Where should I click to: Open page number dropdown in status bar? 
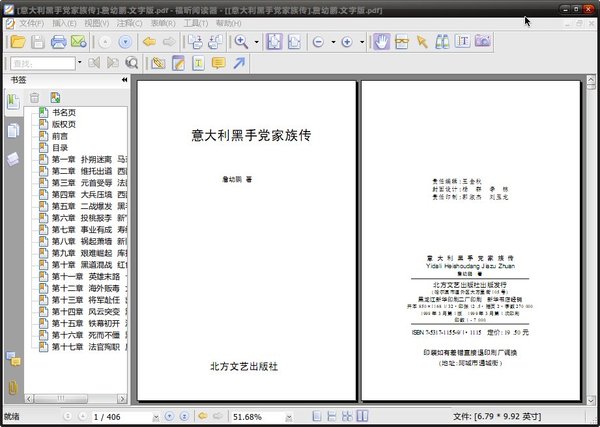[156, 417]
